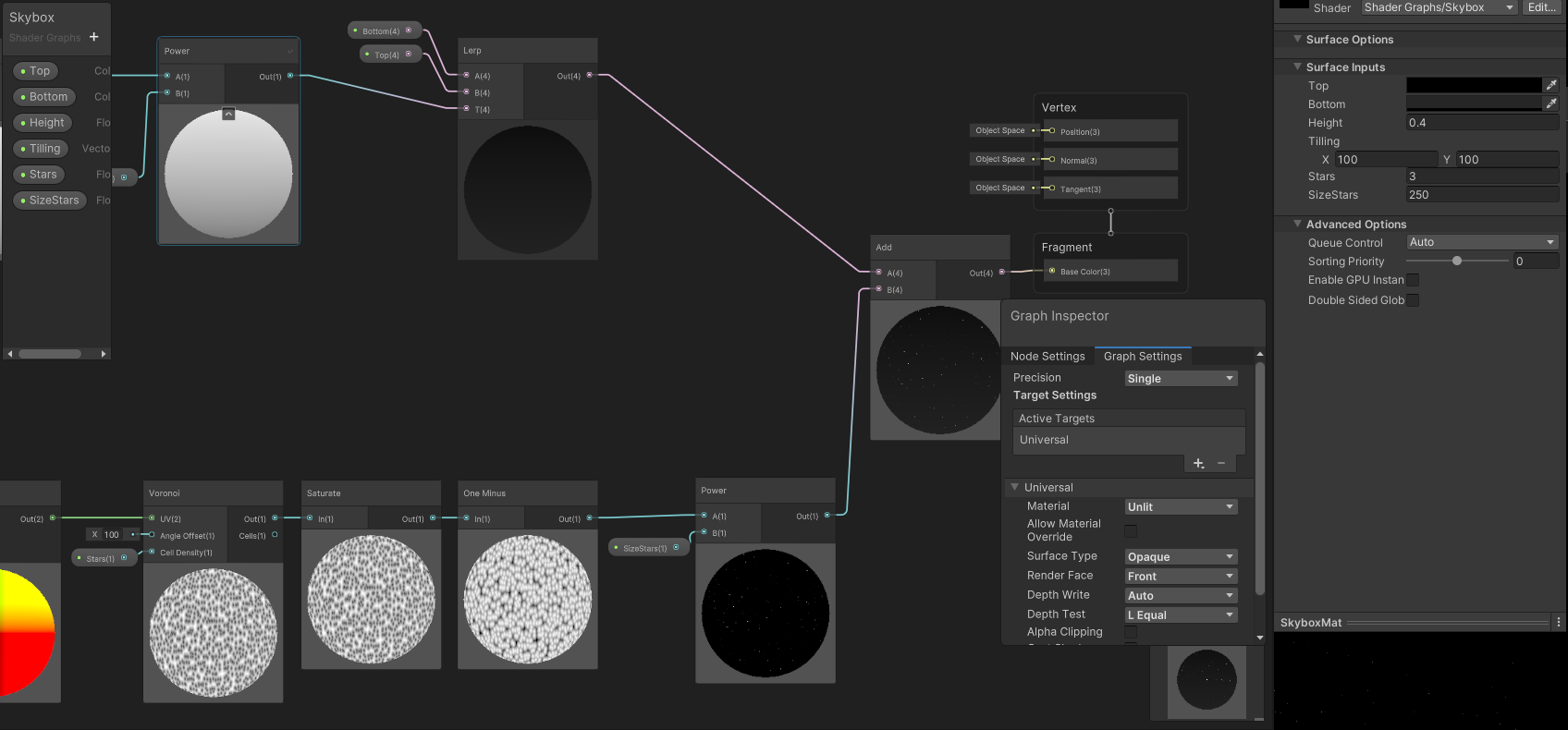Toggle Enable GPU Instancing checkbox
This screenshot has height=730, width=1568.
(1413, 280)
